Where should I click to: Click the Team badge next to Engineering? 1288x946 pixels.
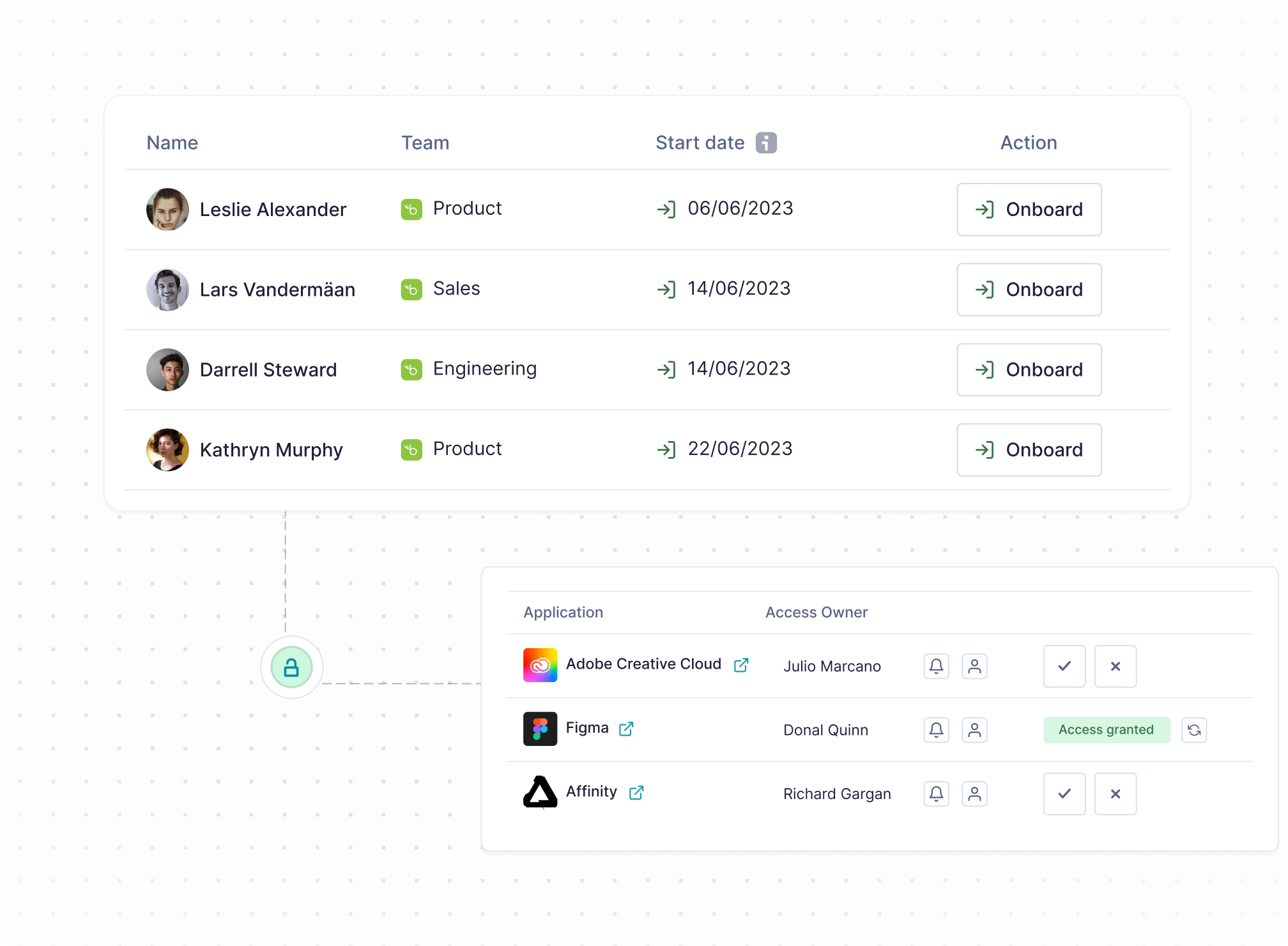411,369
